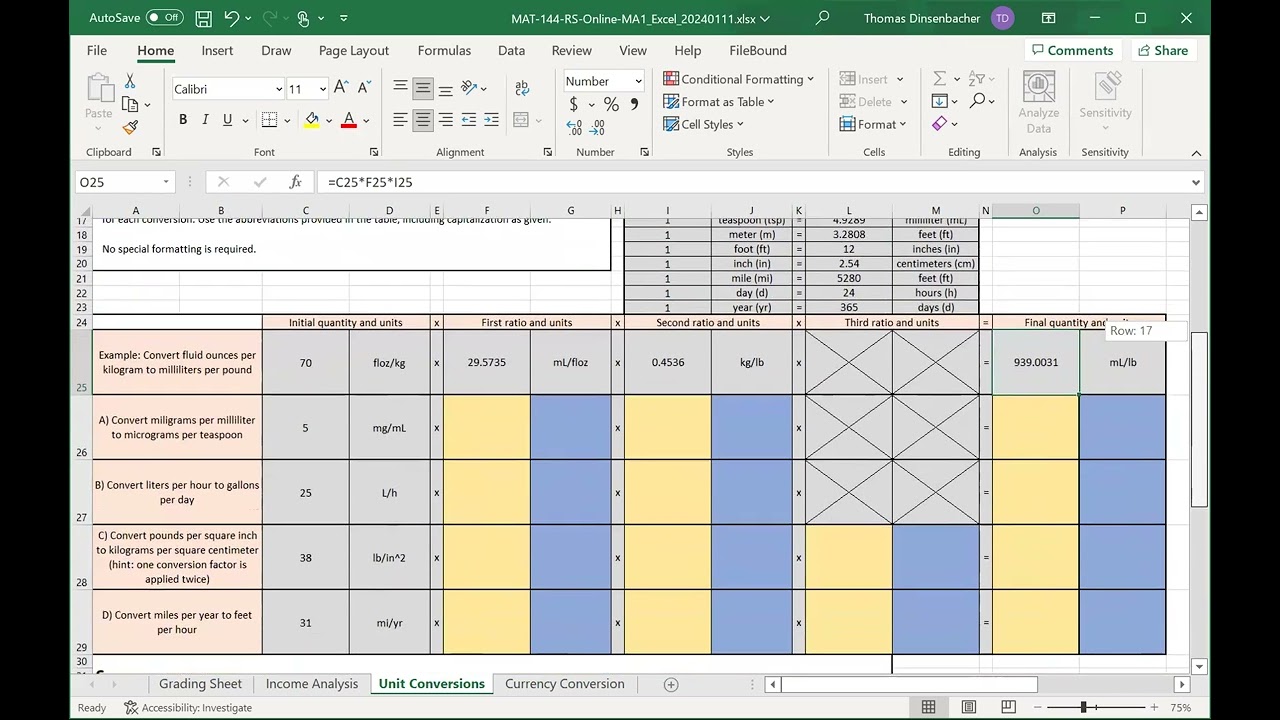Viewport: 1280px width, 720px height.
Task: Open the Format cells dropdown in Cells group
Action: tap(872, 124)
